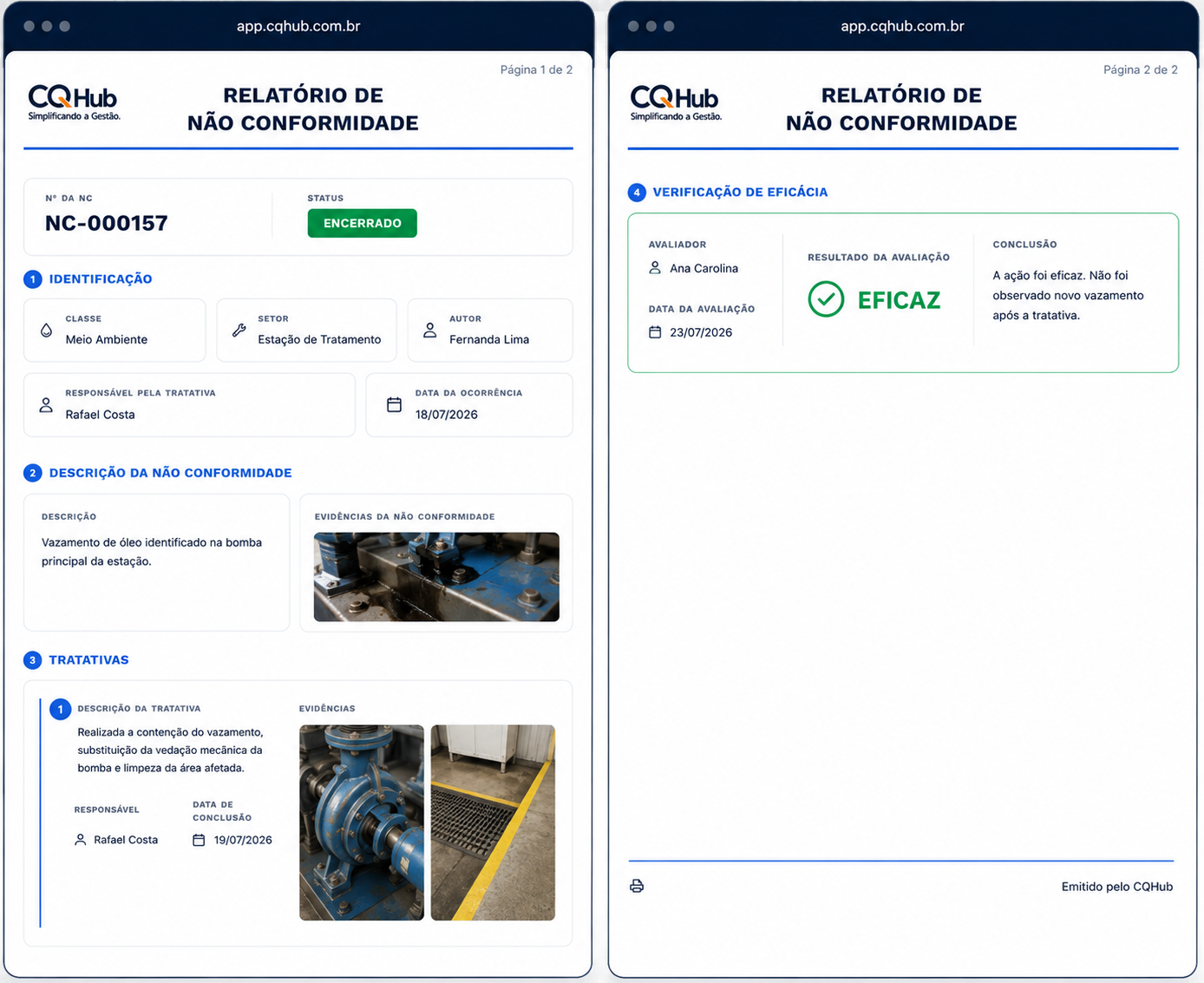
Task: Click the ENCERRADO status badge
Action: click(363, 223)
